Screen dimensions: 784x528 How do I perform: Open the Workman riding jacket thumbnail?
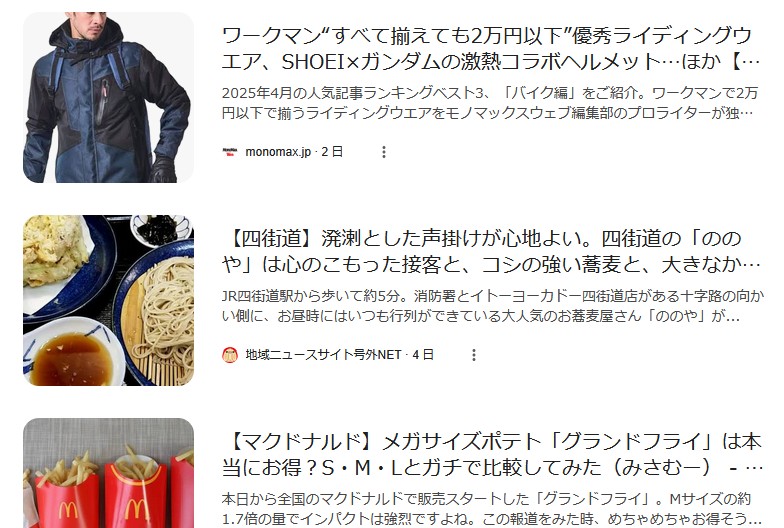(x=108, y=98)
